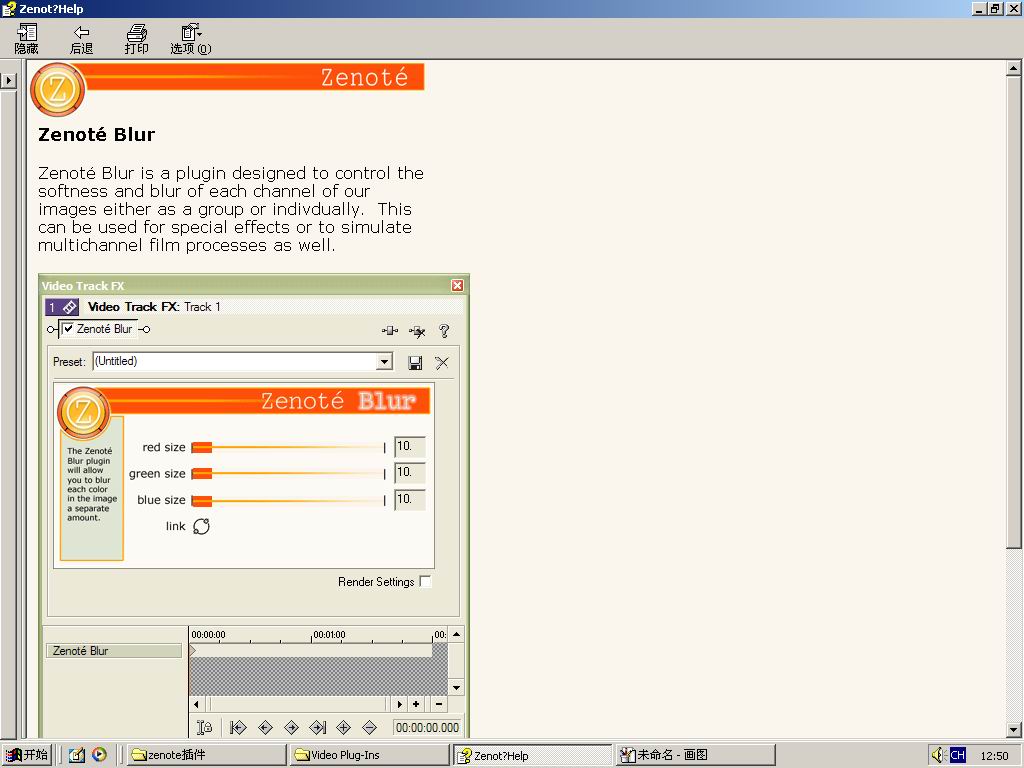The image size is (1024, 768).
Task: Go to next keyframe button
Action: (x=291, y=727)
